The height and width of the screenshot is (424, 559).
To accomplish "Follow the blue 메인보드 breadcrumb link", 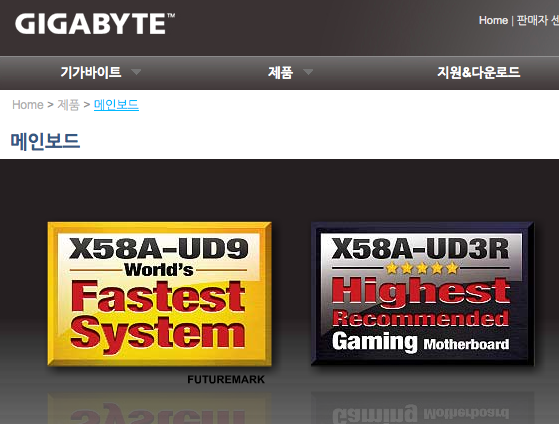I will (x=116, y=105).
